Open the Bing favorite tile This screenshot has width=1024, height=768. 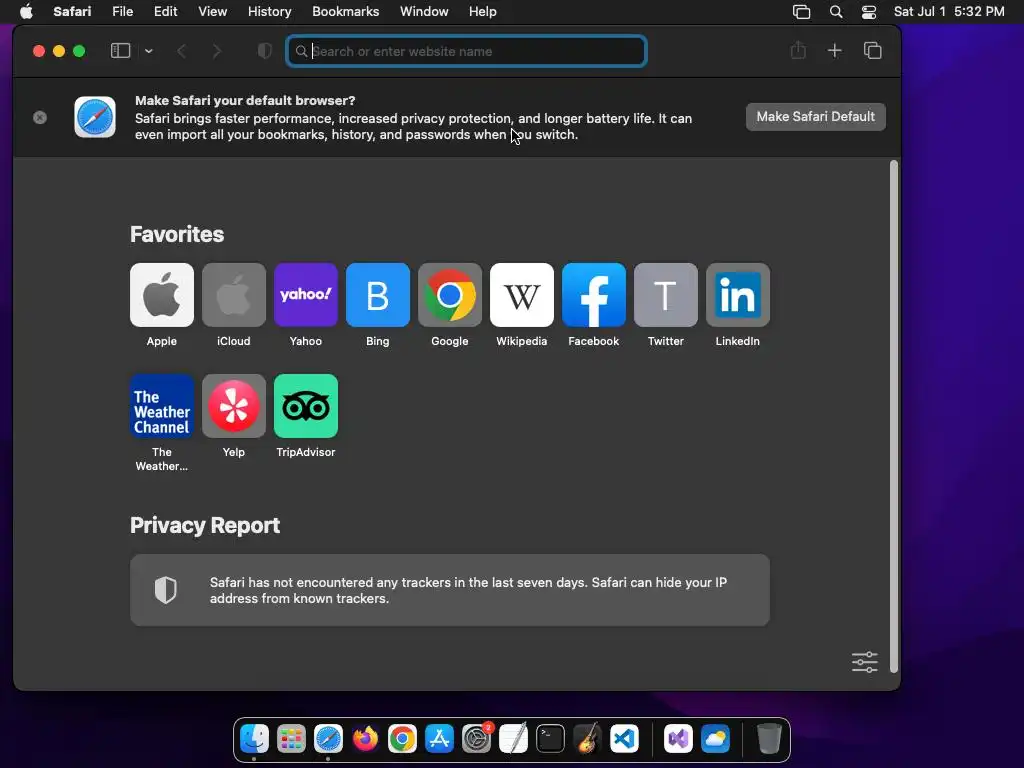[377, 295]
